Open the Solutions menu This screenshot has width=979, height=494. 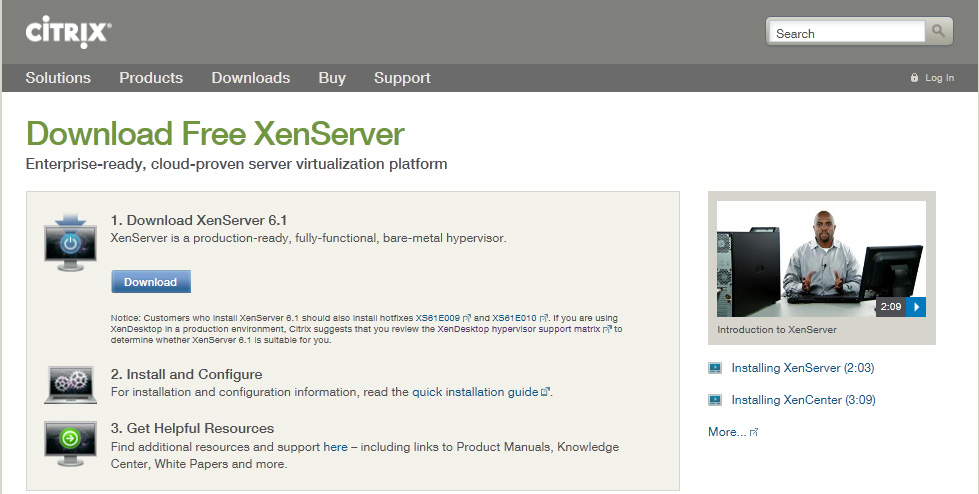tap(58, 77)
